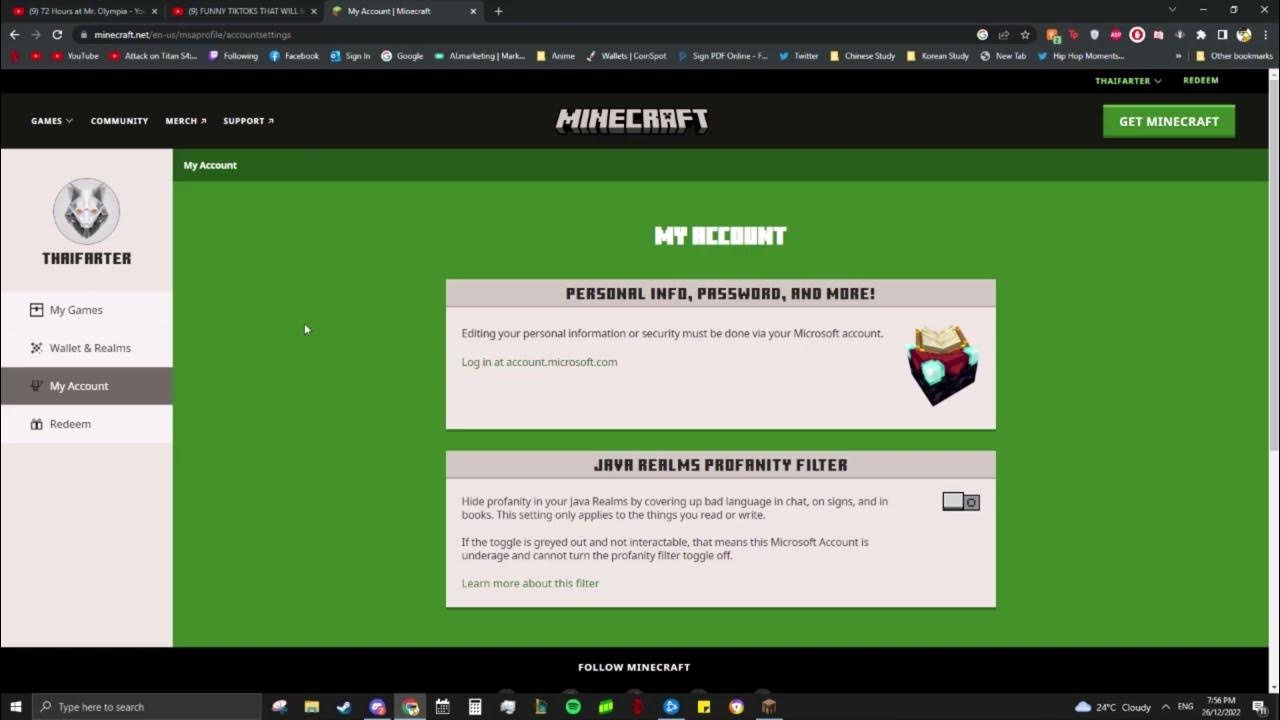Screen dimensions: 1280x720
Task: Open the Anime bookmarks folder
Action: (x=555, y=56)
